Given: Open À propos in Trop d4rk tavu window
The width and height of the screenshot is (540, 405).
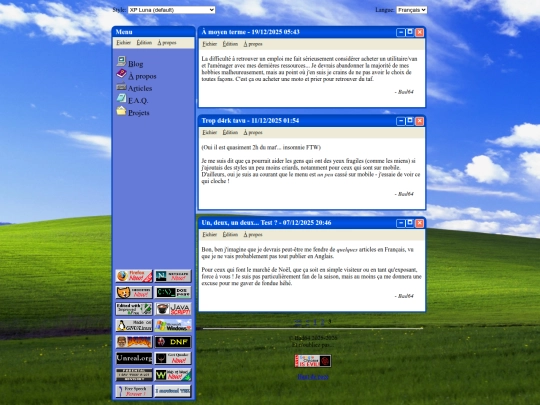Looking at the screenshot, I should tap(253, 133).
